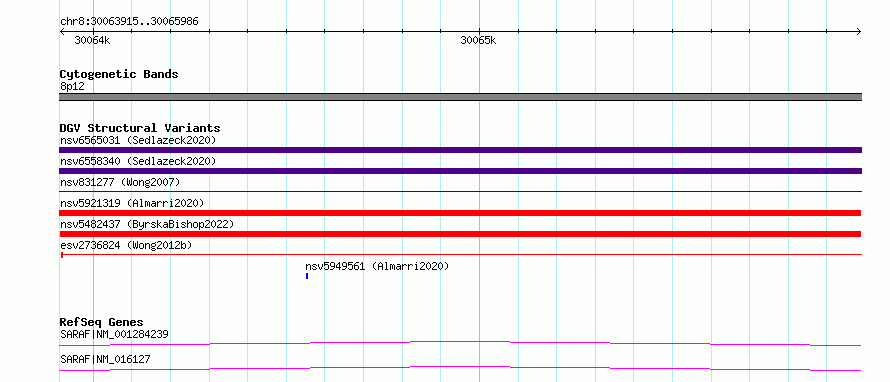This screenshot has height=382, width=890.
Task: Click the left arrowhead of the ruler
Action: tap(62, 31)
